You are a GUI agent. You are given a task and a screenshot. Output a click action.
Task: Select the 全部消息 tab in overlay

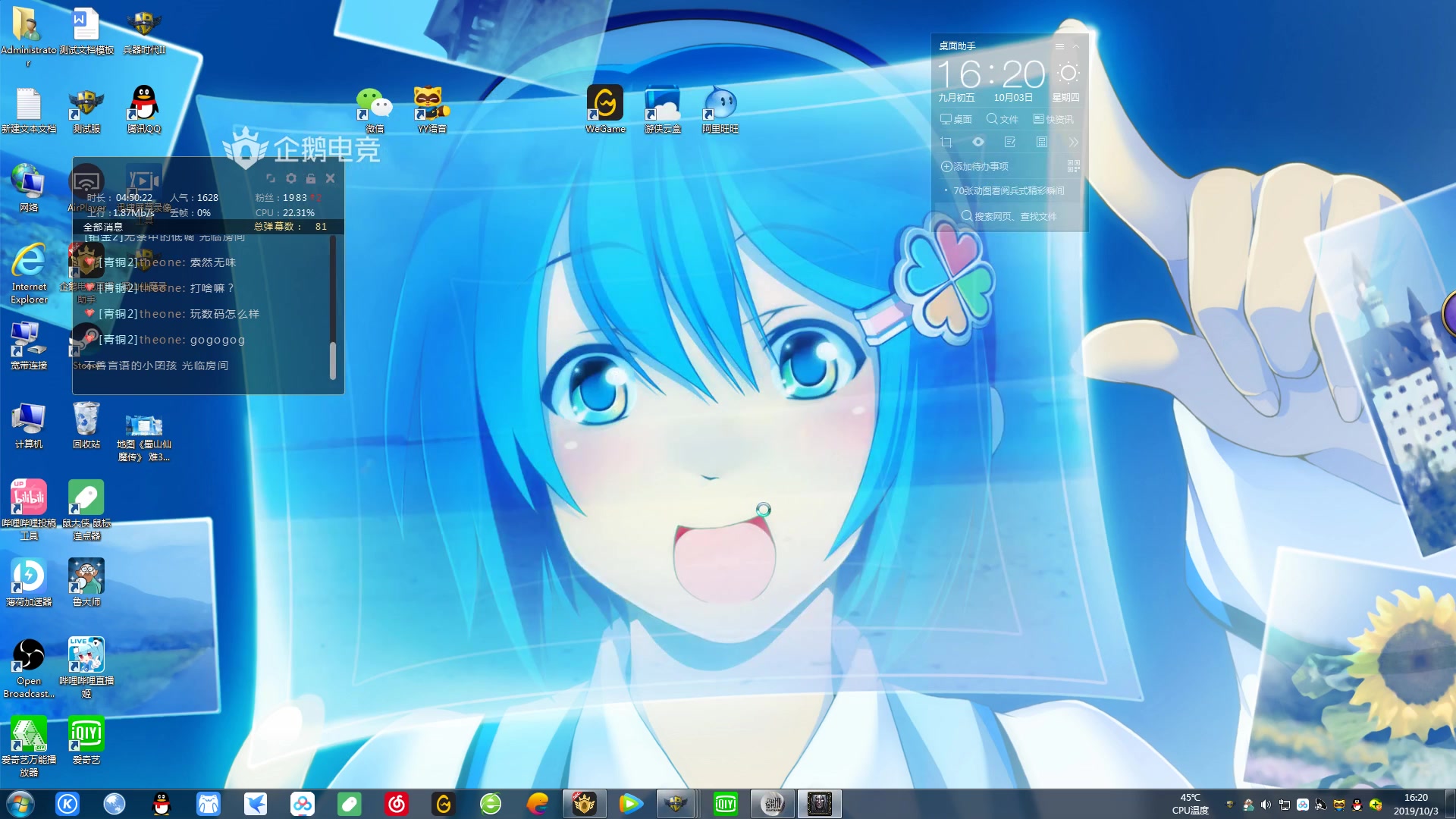(x=102, y=227)
